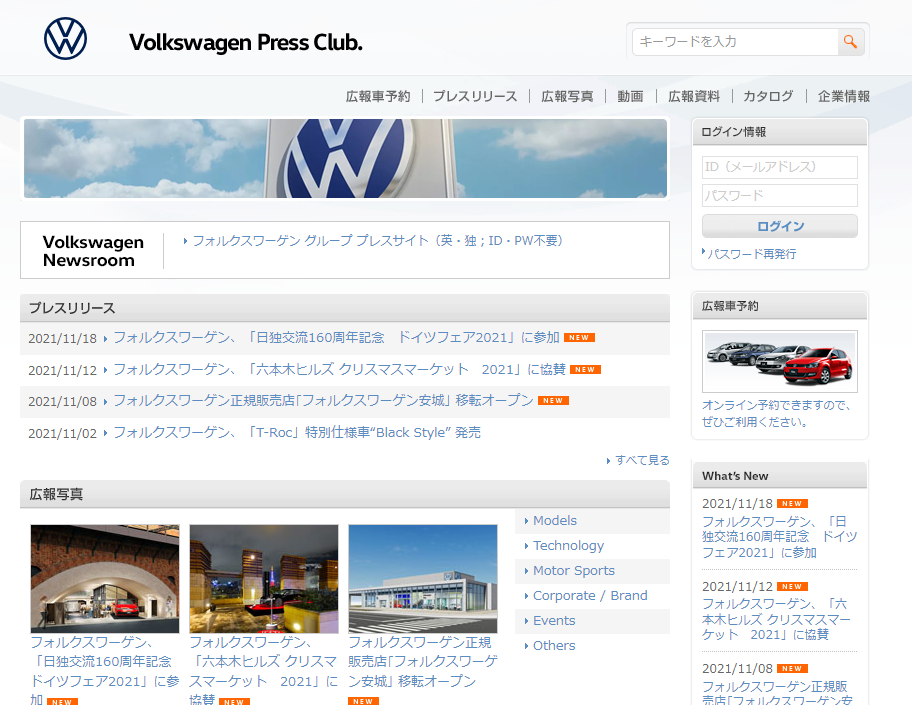This screenshot has height=705, width=912.
Task: Open the フォルクスワーゲン安城 photo caption link
Action: coord(423,662)
